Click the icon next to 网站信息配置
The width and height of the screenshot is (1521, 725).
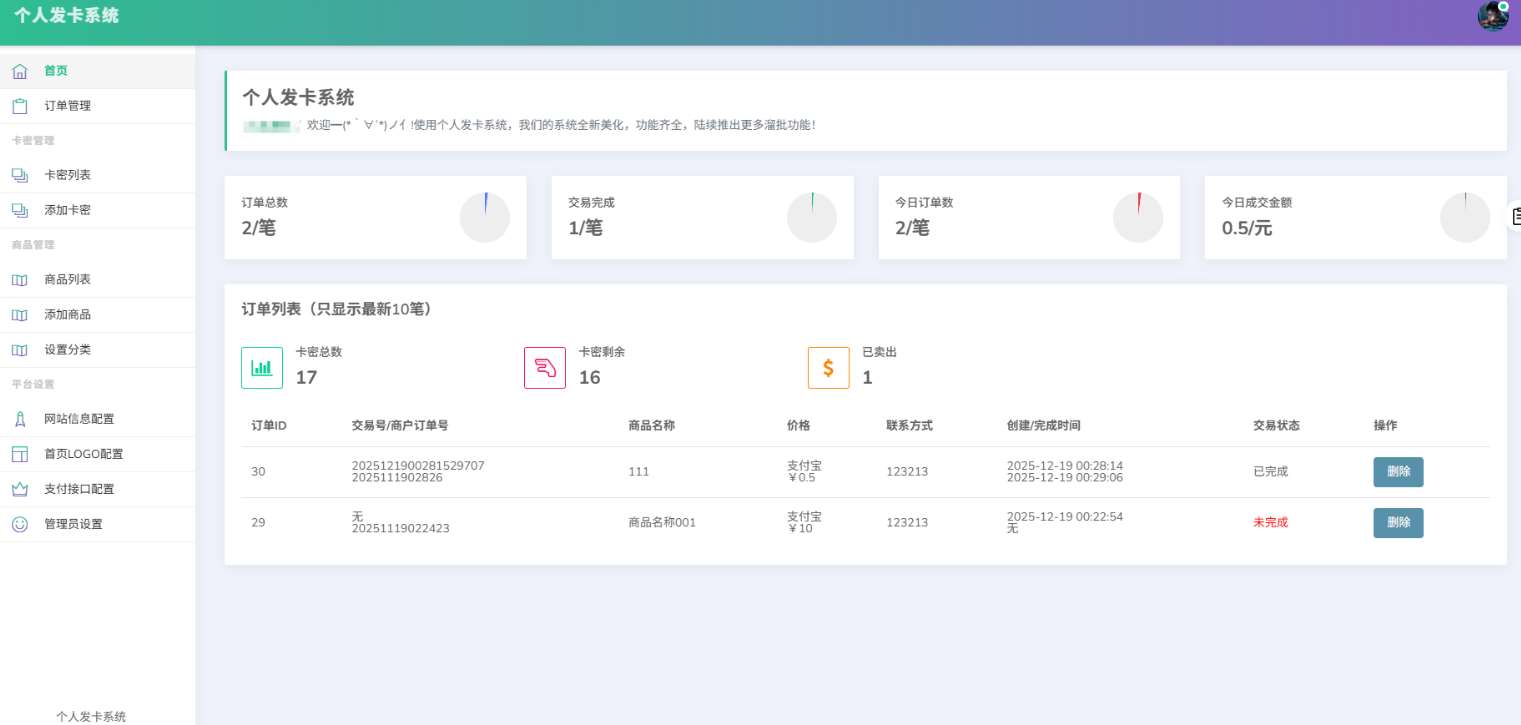pyautogui.click(x=20, y=419)
